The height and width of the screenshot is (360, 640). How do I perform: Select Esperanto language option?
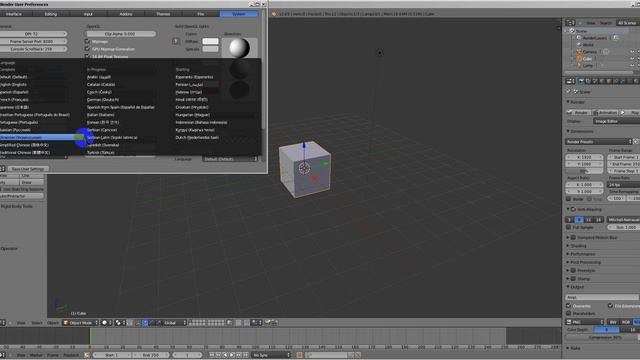click(194, 77)
